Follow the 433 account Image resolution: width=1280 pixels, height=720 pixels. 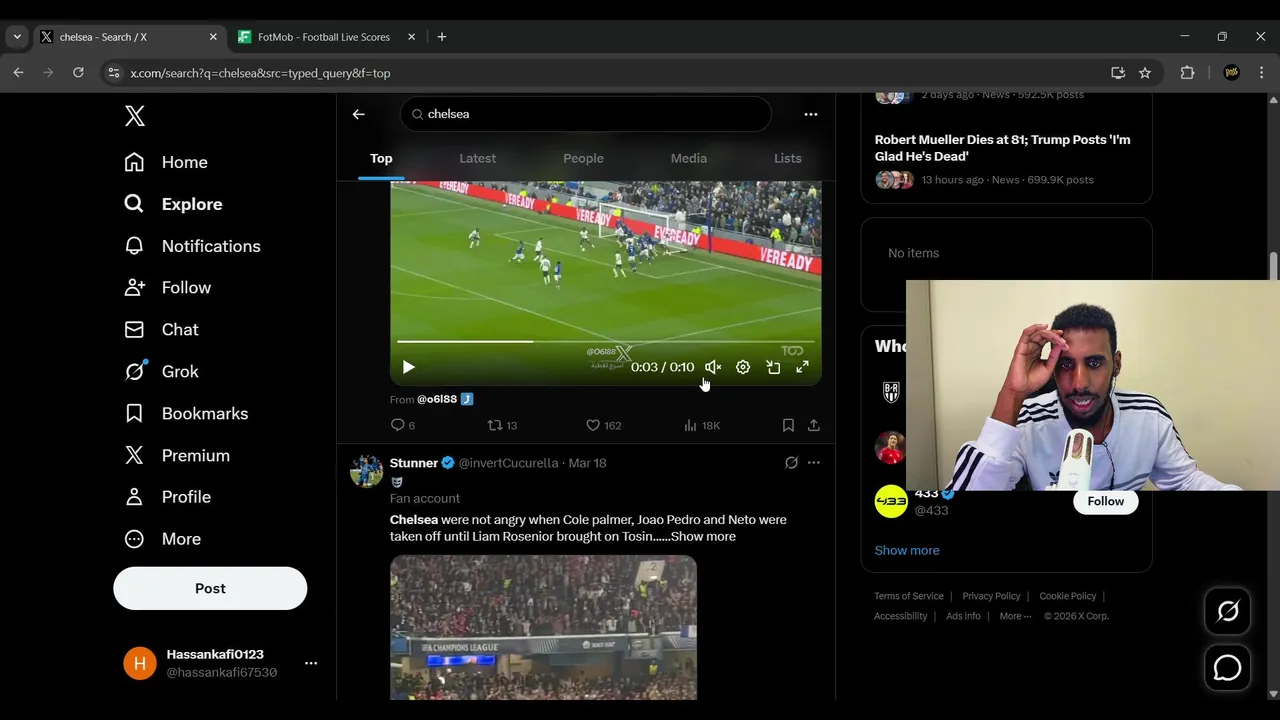pos(1106,501)
